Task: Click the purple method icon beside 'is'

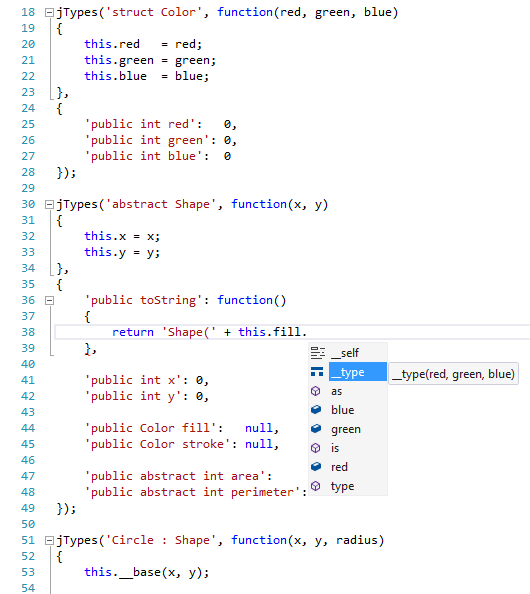Action: click(316, 448)
